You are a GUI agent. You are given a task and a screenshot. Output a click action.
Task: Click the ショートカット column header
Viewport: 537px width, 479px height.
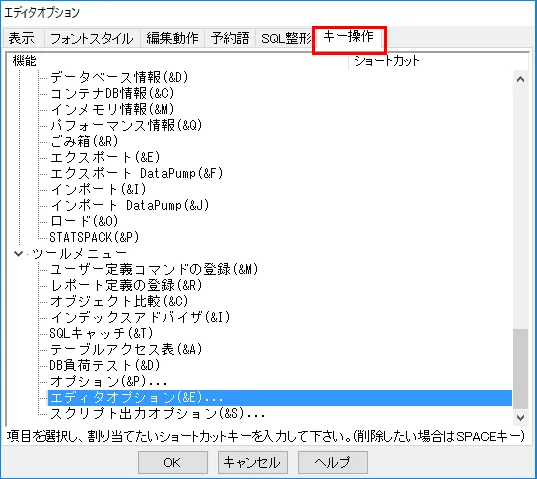click(438, 61)
